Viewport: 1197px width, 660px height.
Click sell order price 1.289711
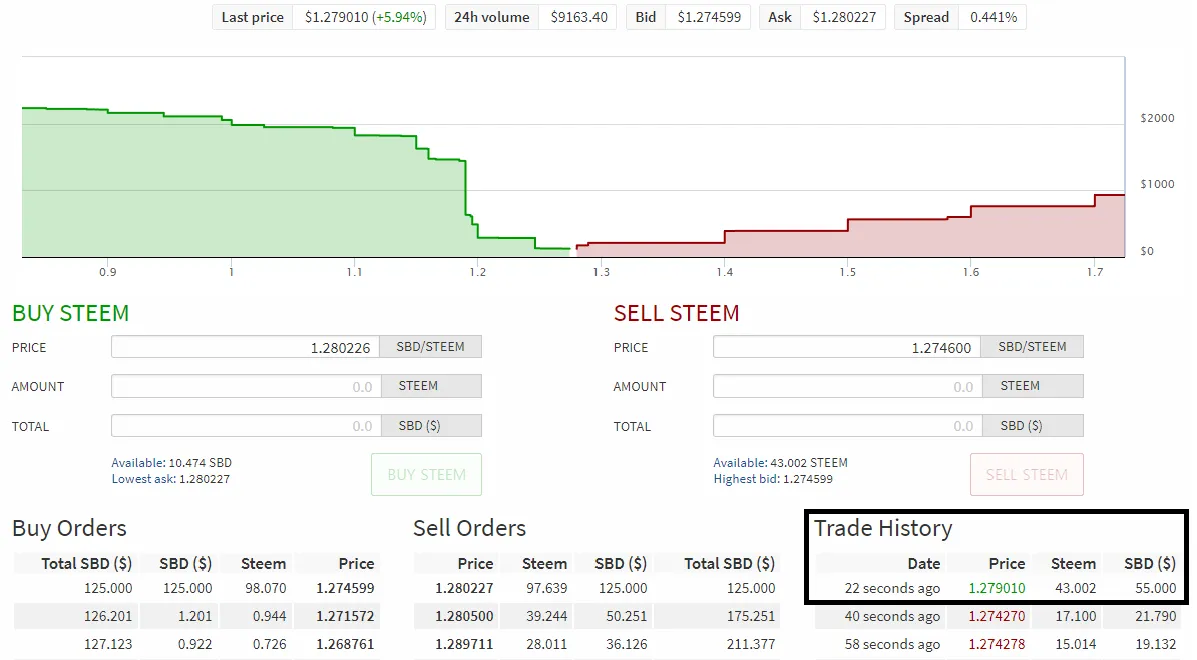click(x=464, y=644)
